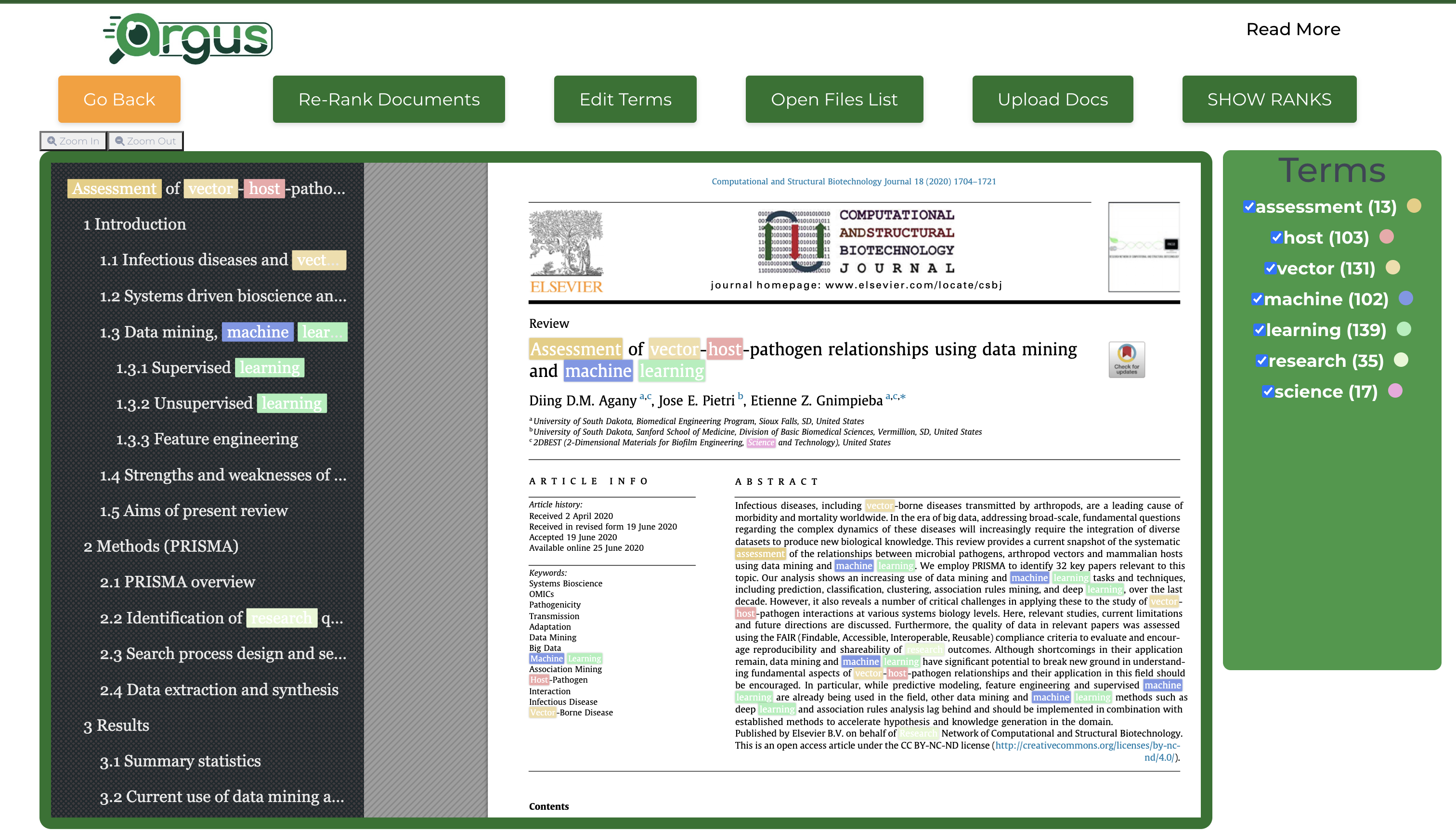Viewport: 1456px width, 830px height.
Task: Open the 1 Introduction outline section
Action: click(x=134, y=224)
